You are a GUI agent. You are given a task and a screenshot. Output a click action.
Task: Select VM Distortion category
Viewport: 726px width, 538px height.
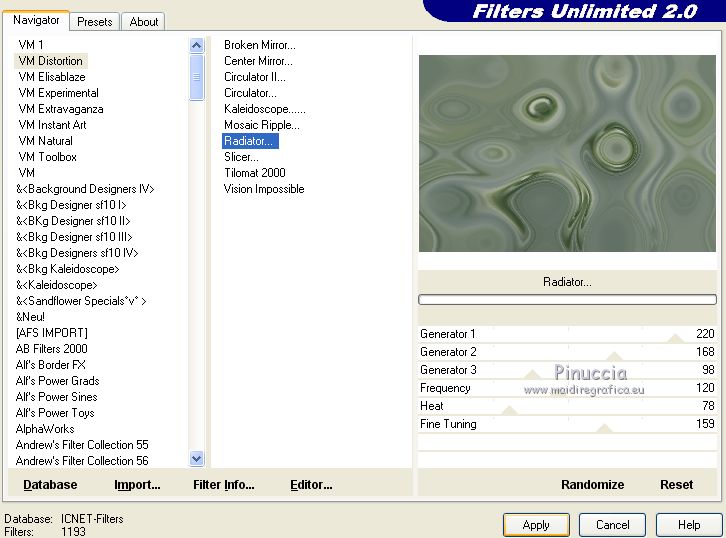click(x=50, y=61)
